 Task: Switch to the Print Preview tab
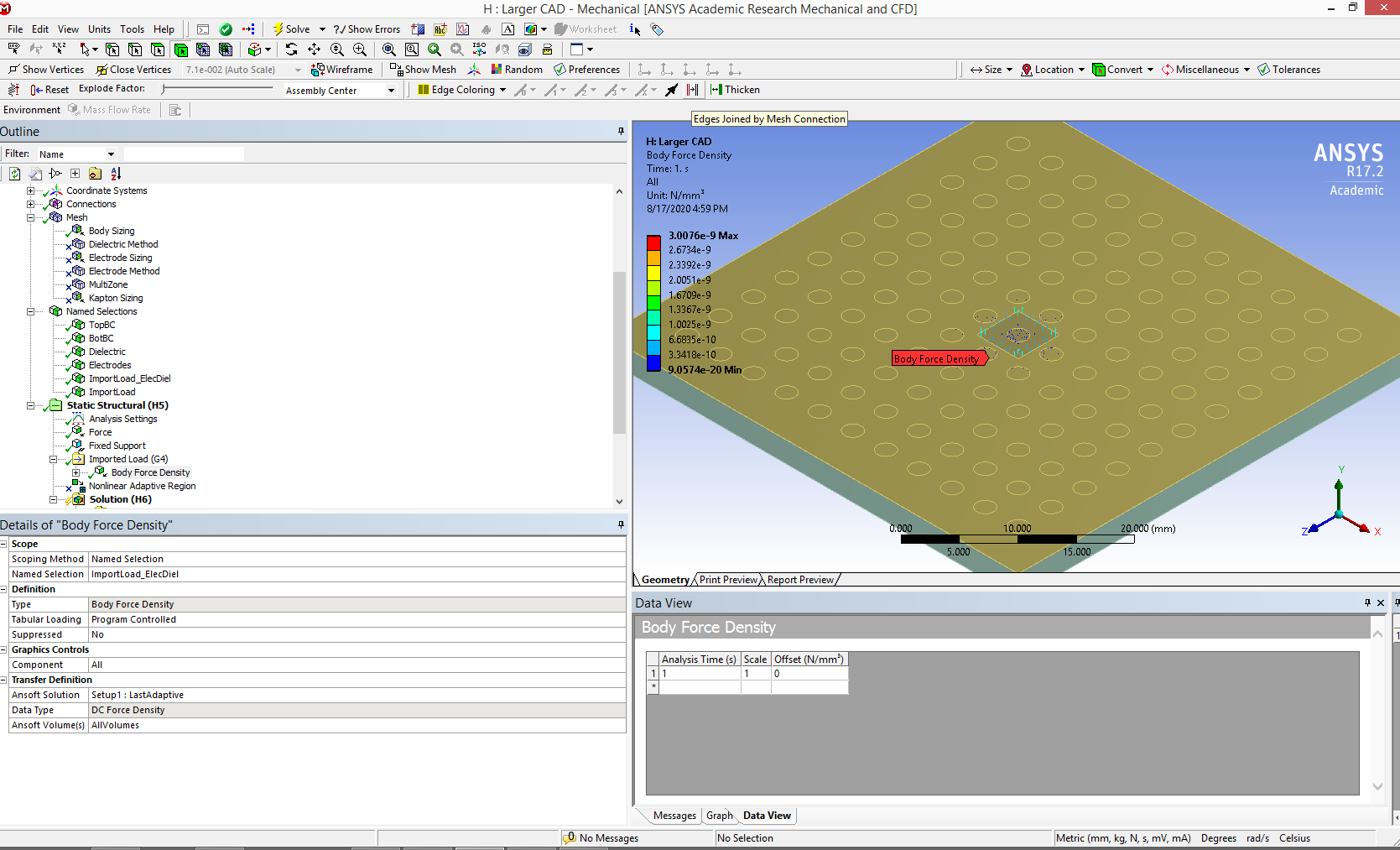click(728, 580)
